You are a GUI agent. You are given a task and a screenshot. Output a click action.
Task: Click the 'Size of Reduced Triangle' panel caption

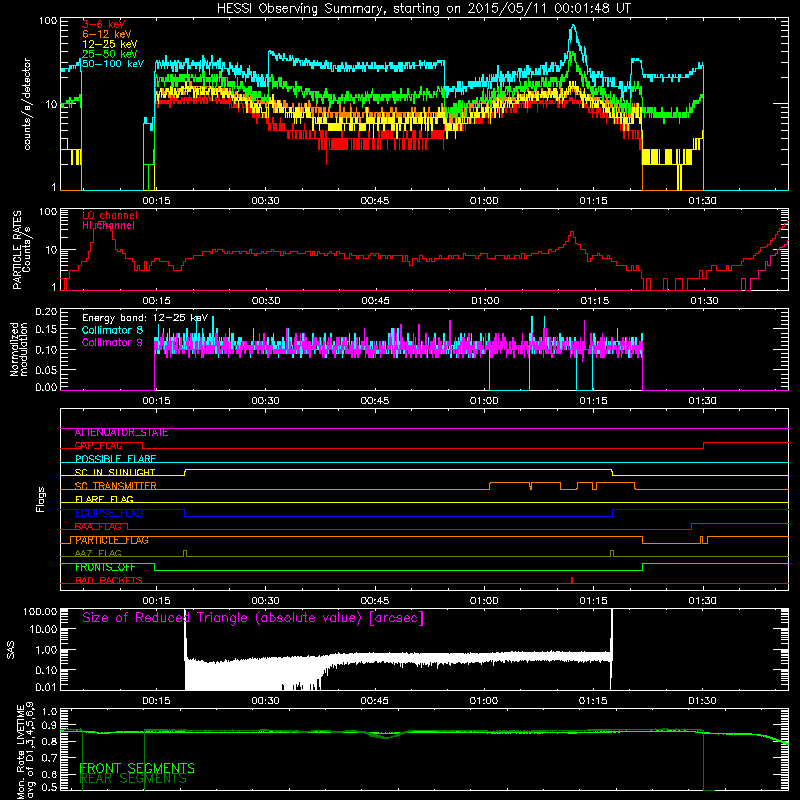pyautogui.click(x=253, y=618)
